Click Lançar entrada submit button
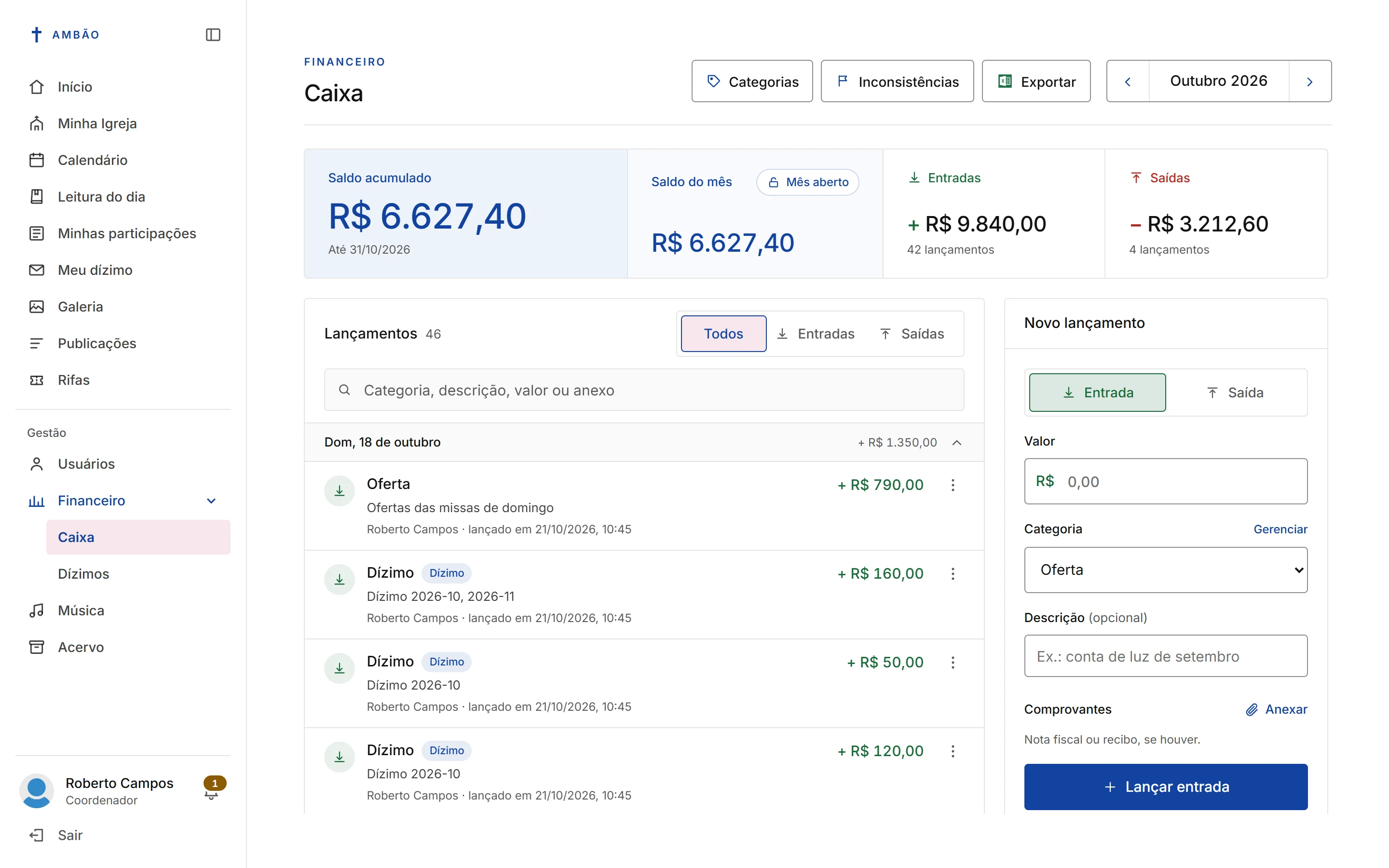The height and width of the screenshot is (868, 1389). [x=1166, y=787]
